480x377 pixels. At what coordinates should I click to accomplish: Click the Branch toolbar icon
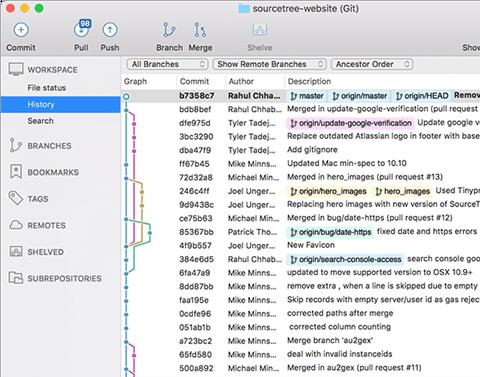coord(169,30)
